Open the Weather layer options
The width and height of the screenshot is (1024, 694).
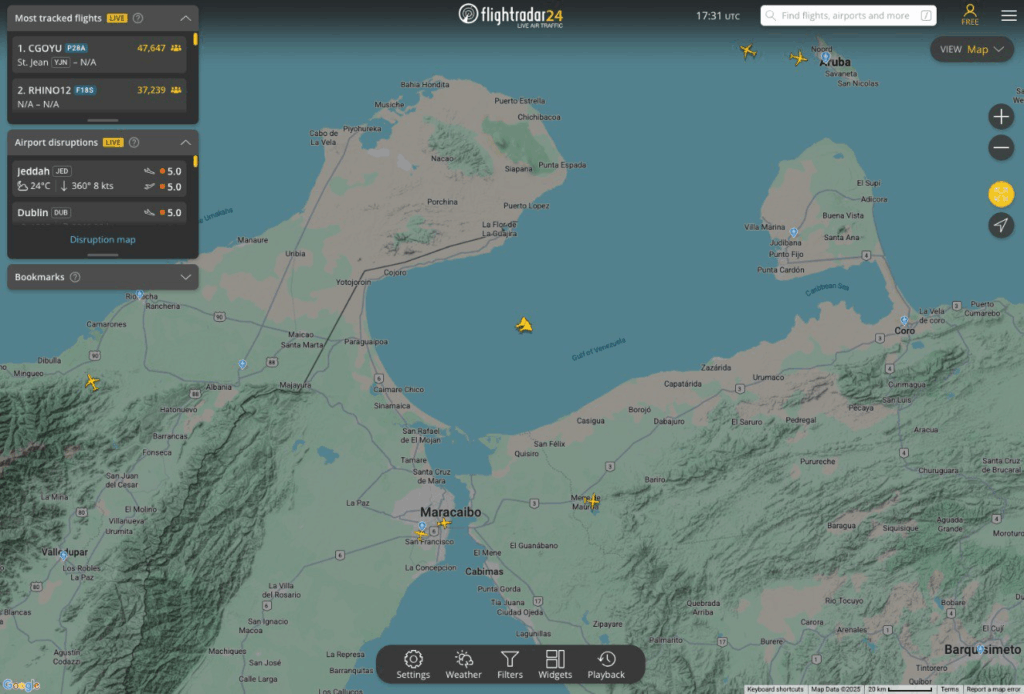(x=463, y=664)
